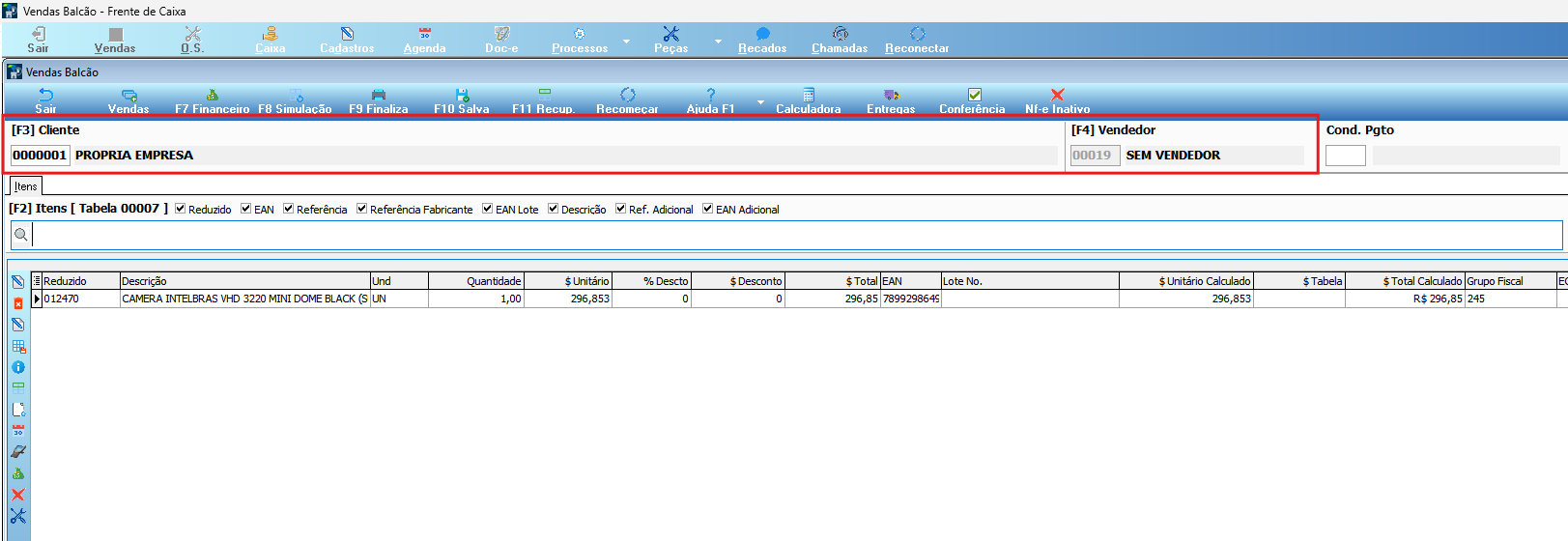The image size is (1568, 541).
Task: Open Ajuda F1 help
Action: coord(710,100)
